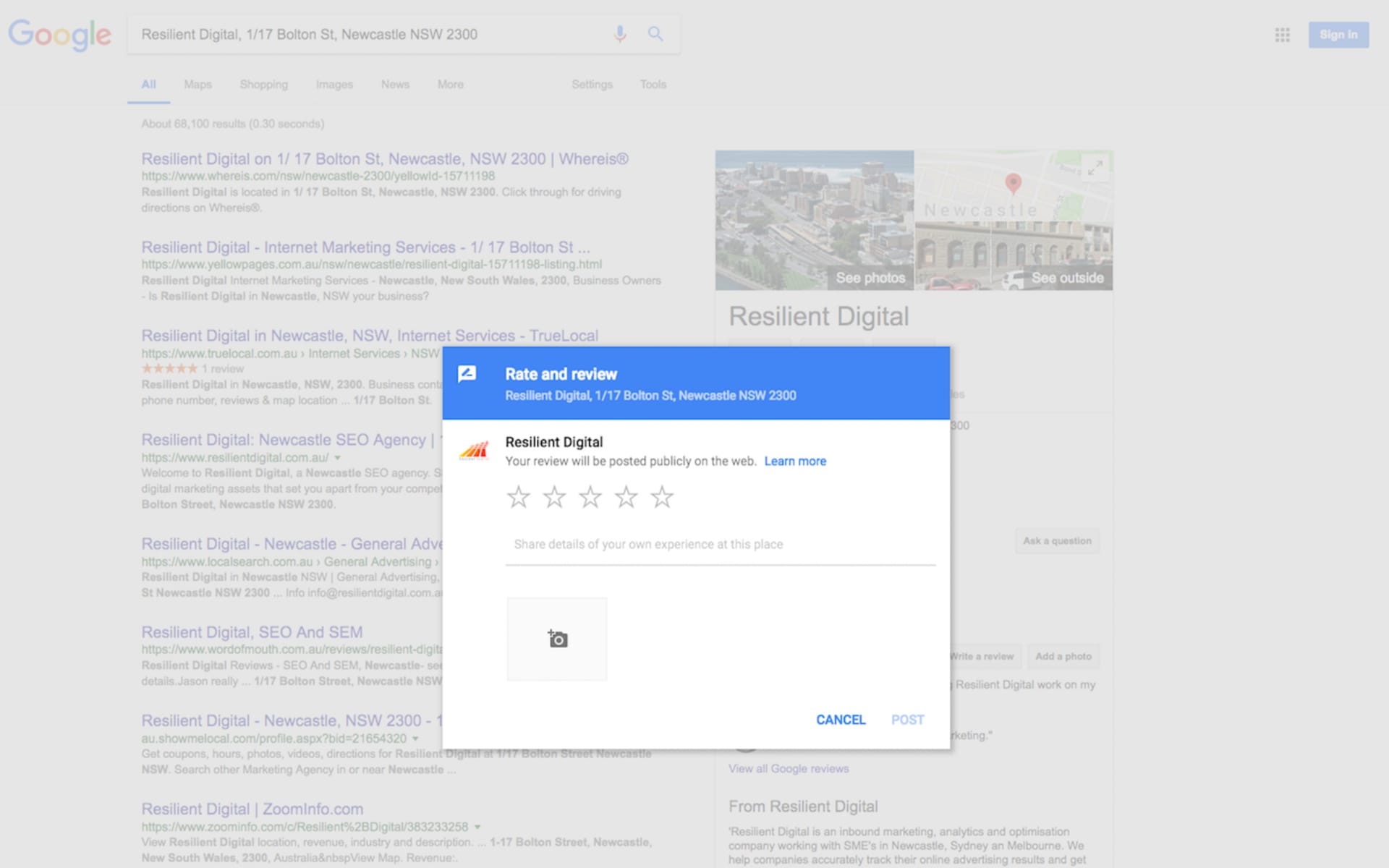Image resolution: width=1389 pixels, height=868 pixels.
Task: Add a photo via camera icon
Action: (557, 639)
